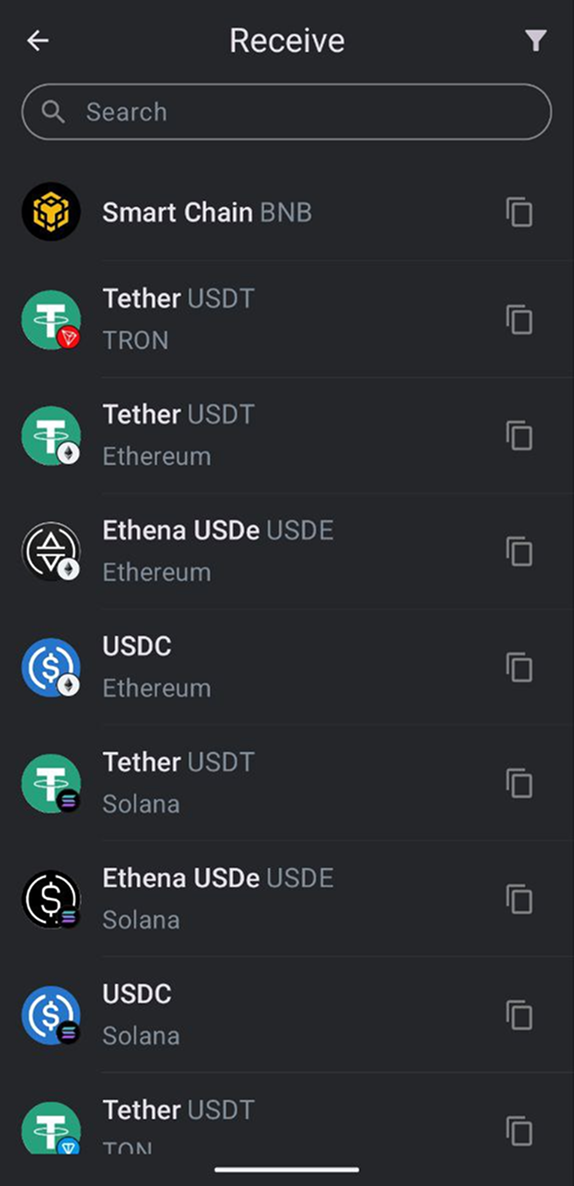The height and width of the screenshot is (1186, 574).
Task: Click the Search input field
Action: pos(287,112)
